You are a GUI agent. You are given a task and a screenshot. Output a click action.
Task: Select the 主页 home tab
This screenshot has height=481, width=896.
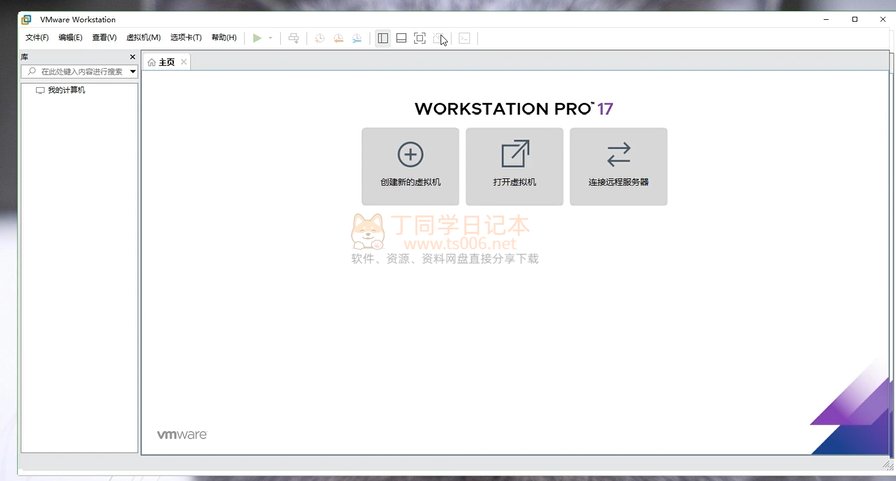point(166,62)
